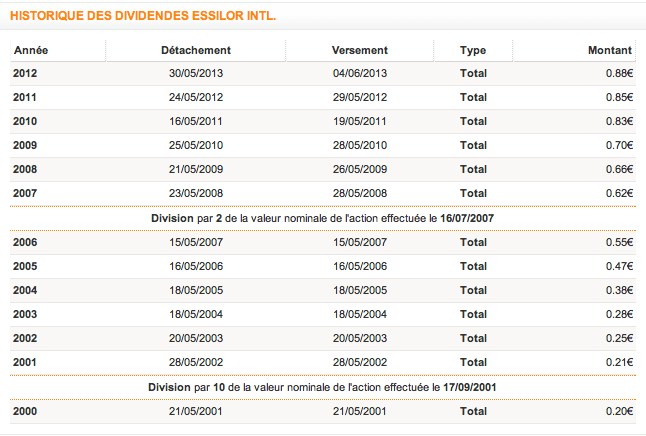Click the 'Montant' column header
The width and height of the screenshot is (646, 436).
(x=610, y=50)
